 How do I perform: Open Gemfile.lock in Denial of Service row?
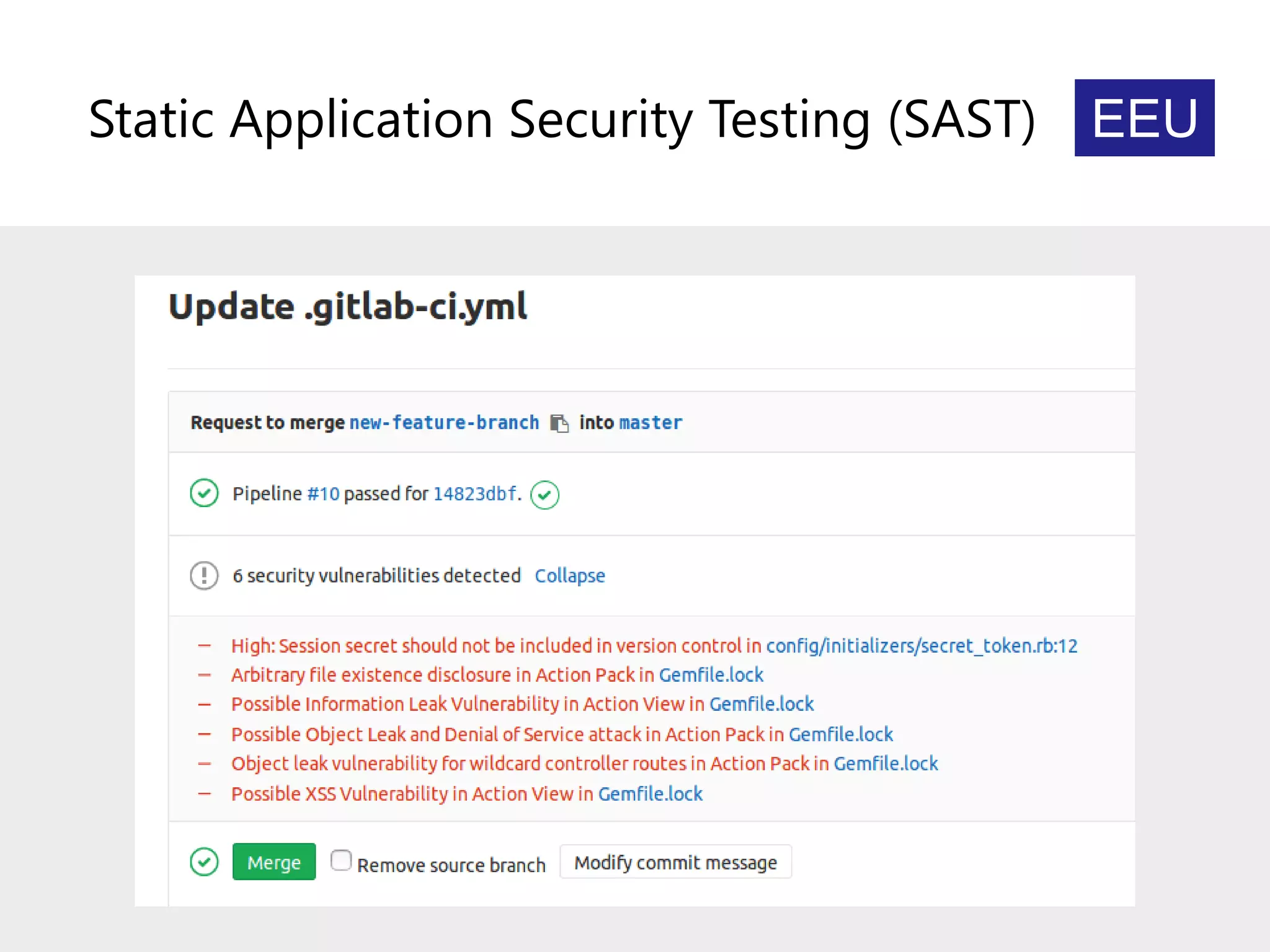841,734
